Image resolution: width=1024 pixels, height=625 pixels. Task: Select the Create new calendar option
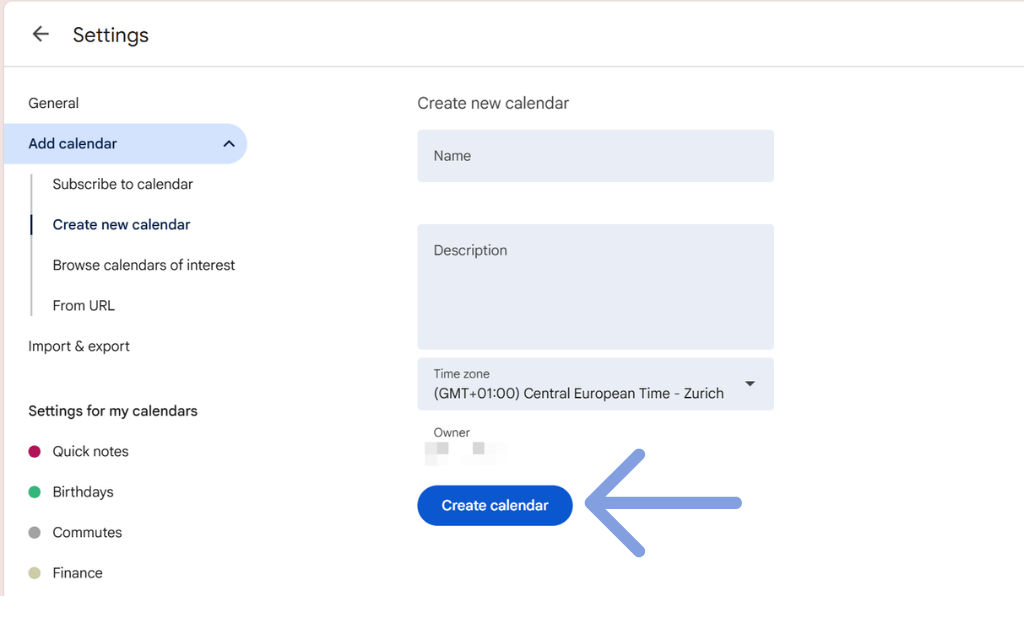(x=121, y=224)
